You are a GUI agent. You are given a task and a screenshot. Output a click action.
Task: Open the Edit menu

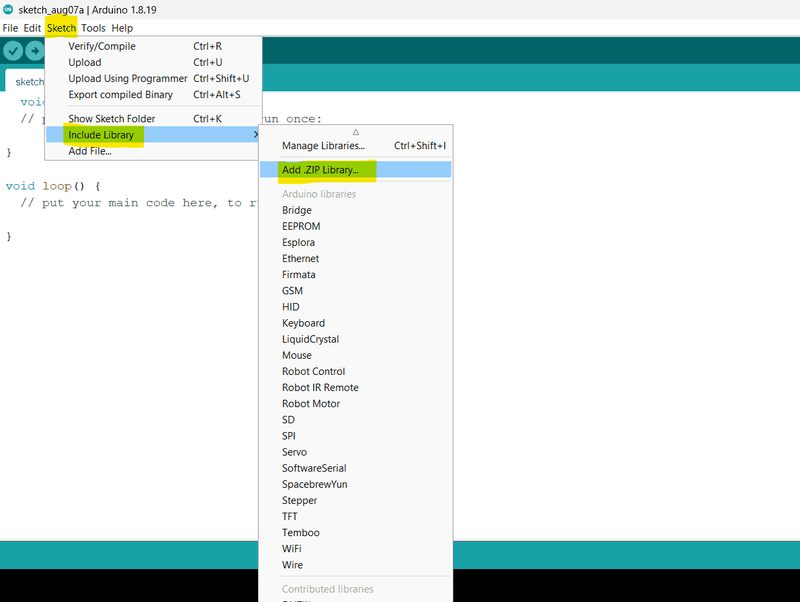tap(32, 28)
